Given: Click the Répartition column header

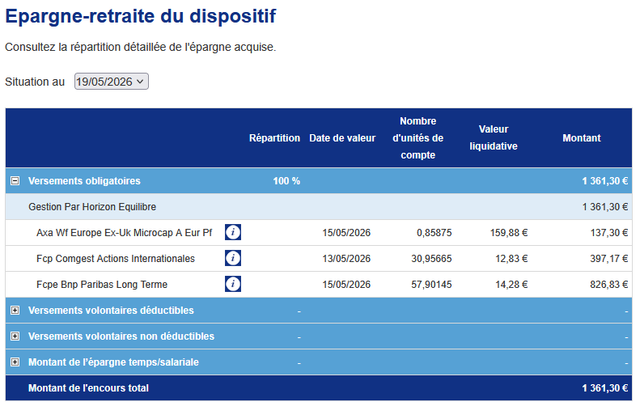Looking at the screenshot, I should coord(275,138).
